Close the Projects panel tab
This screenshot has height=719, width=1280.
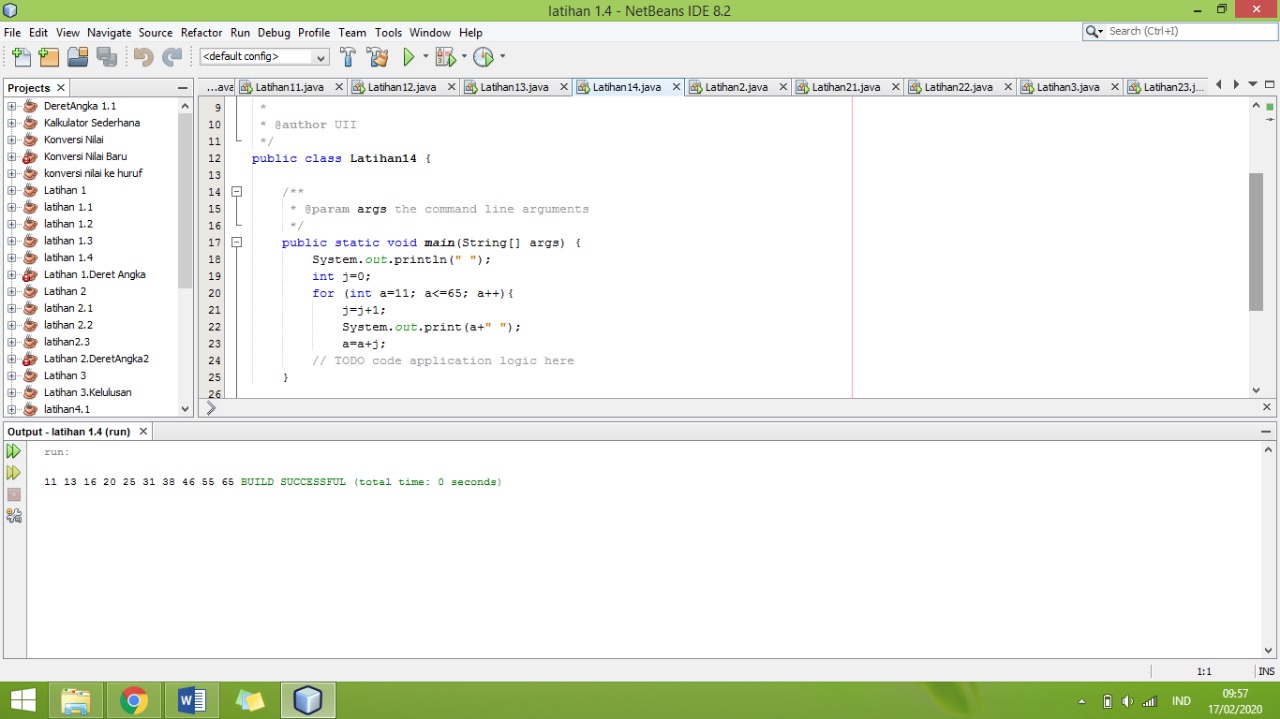point(61,88)
